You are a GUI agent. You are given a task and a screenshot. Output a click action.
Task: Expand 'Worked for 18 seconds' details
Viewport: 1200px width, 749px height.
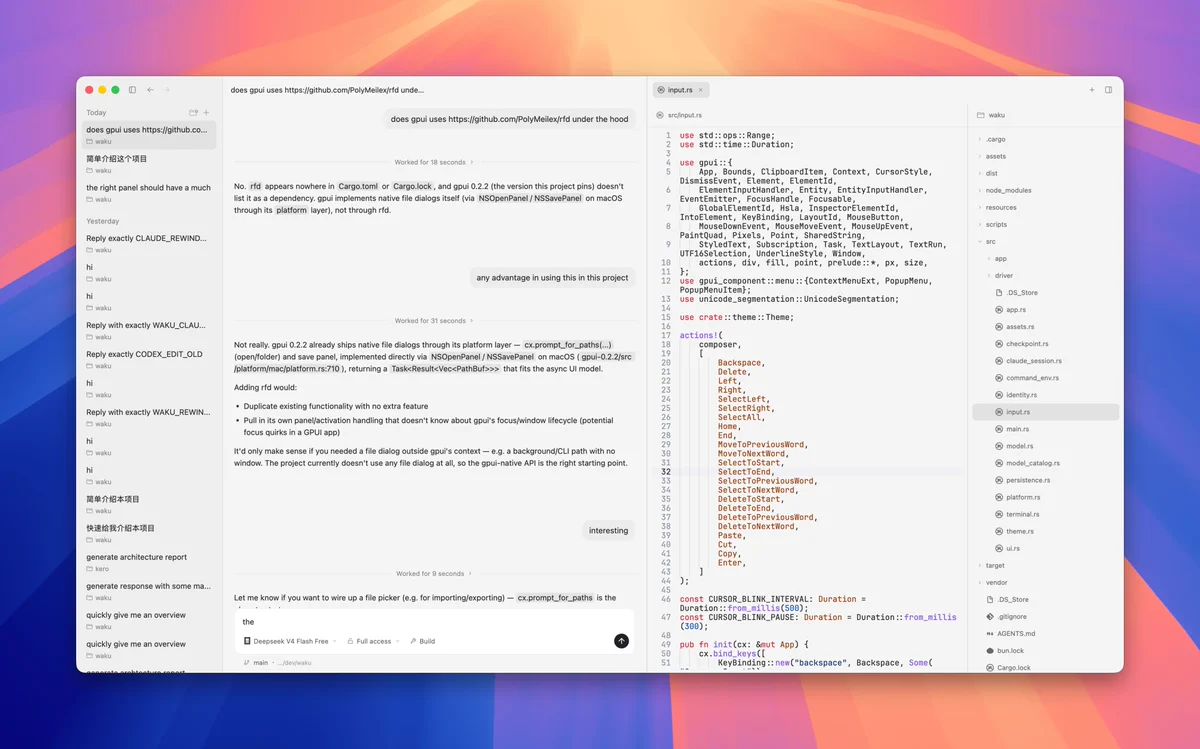(x=434, y=162)
